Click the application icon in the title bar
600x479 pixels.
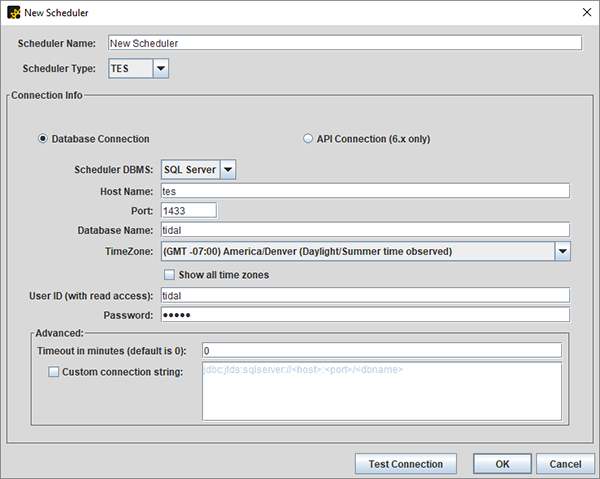pyautogui.click(x=12, y=11)
